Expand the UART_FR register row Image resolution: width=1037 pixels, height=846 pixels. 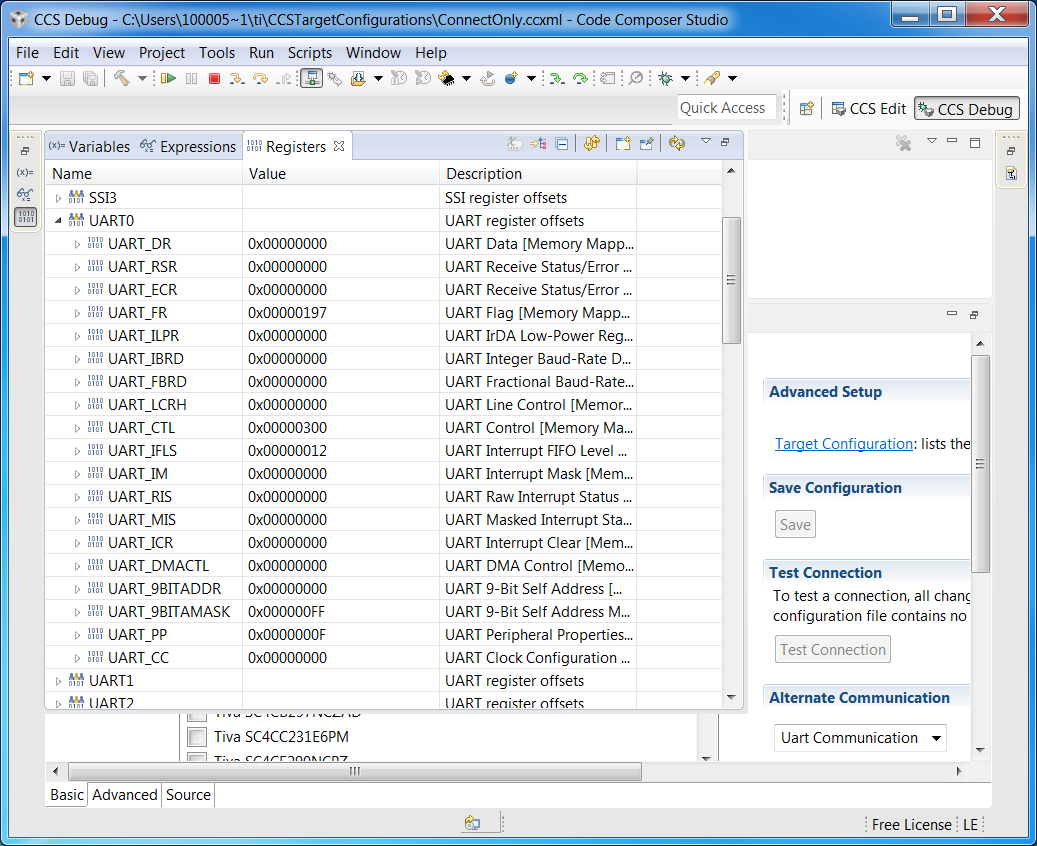78,313
